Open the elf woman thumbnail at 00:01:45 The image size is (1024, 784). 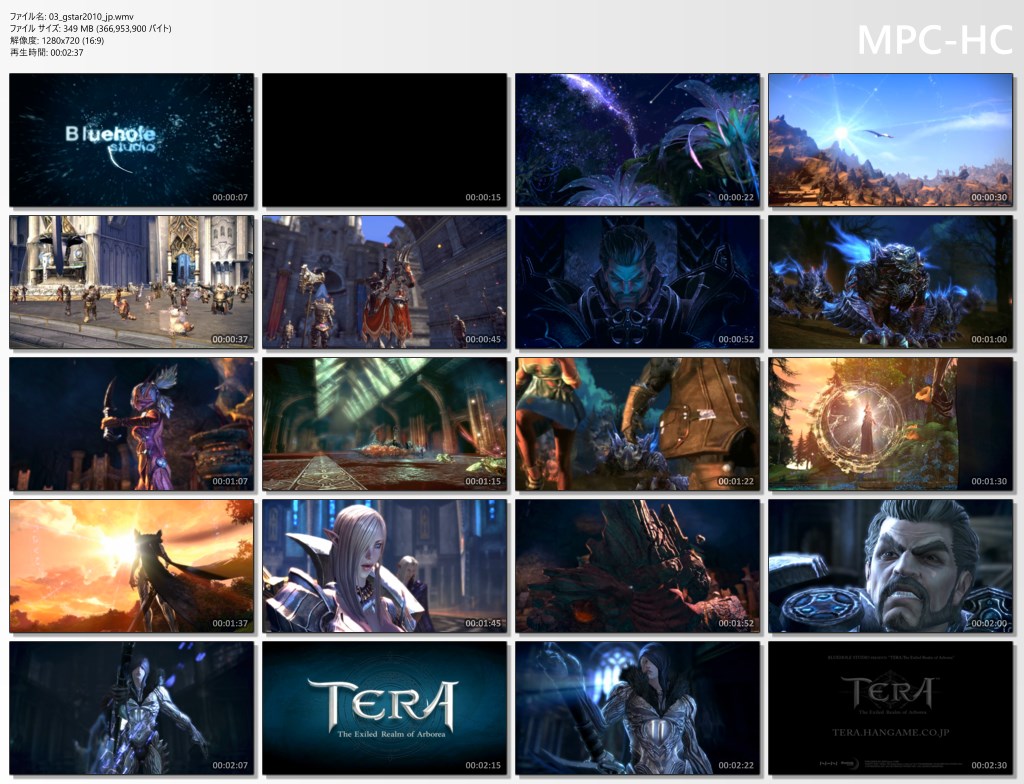(385, 566)
